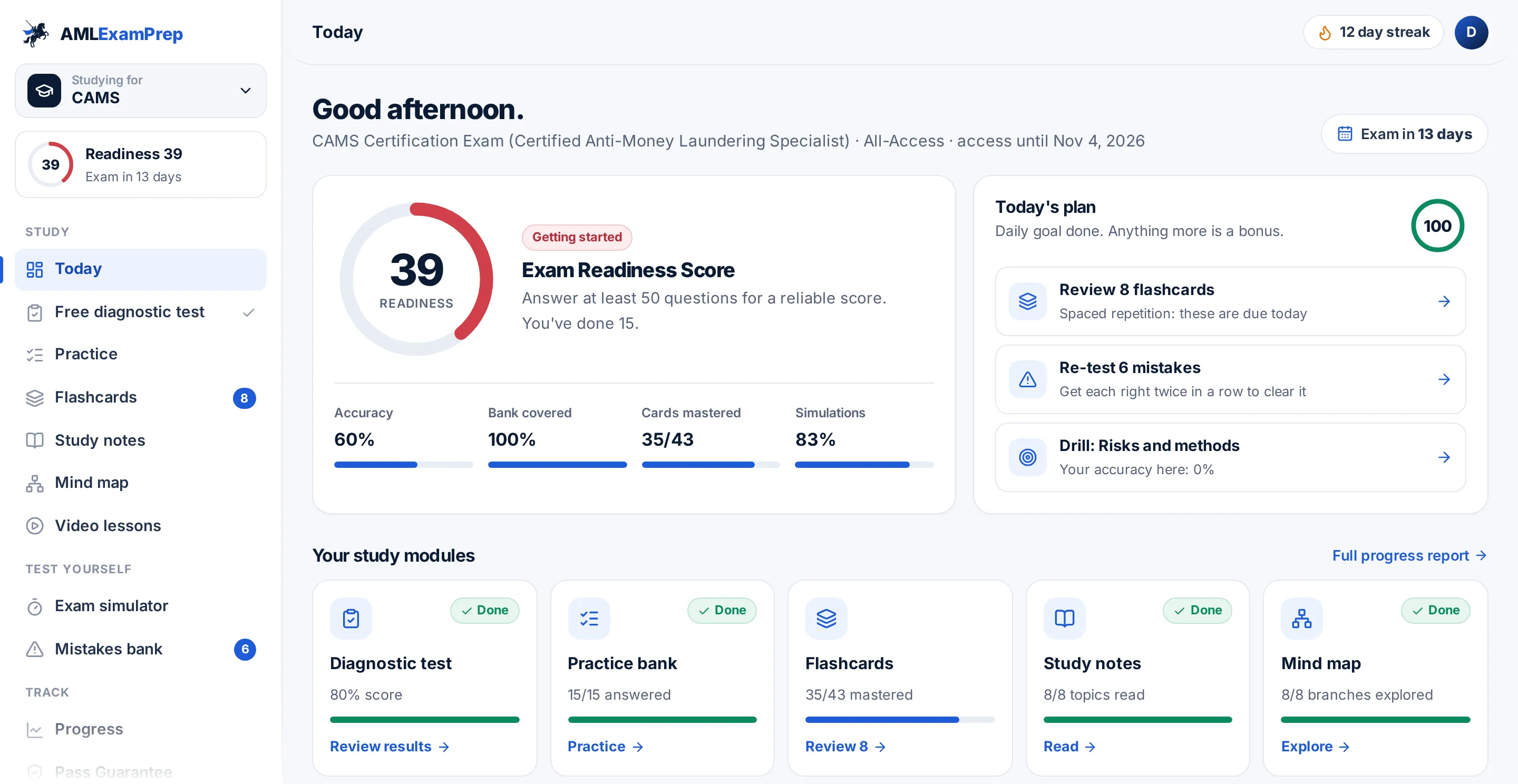Click the Read link on Study notes card

[x=1069, y=746]
